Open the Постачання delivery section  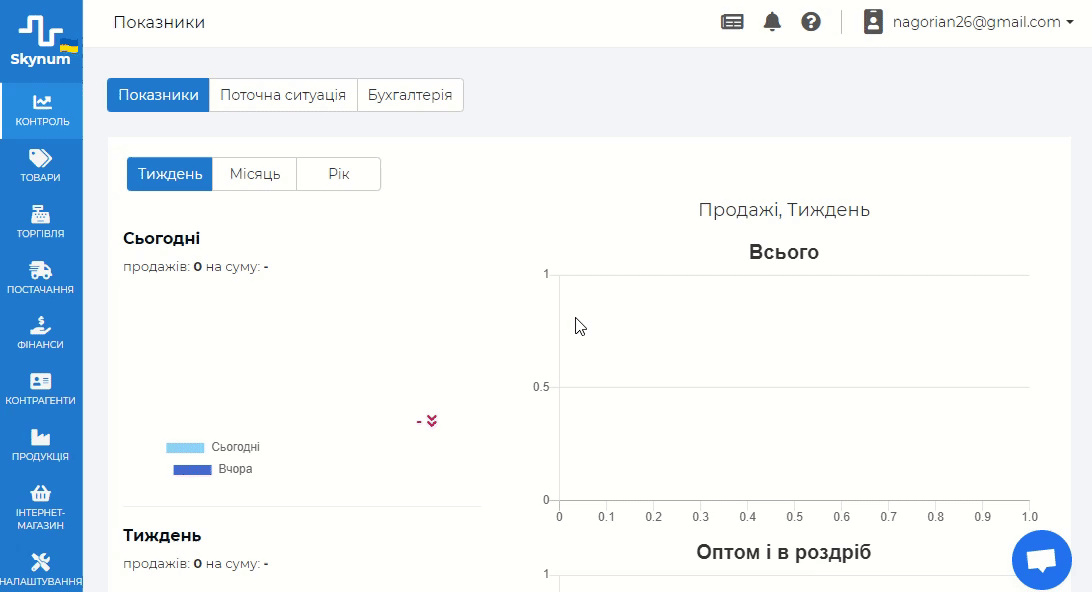click(41, 278)
